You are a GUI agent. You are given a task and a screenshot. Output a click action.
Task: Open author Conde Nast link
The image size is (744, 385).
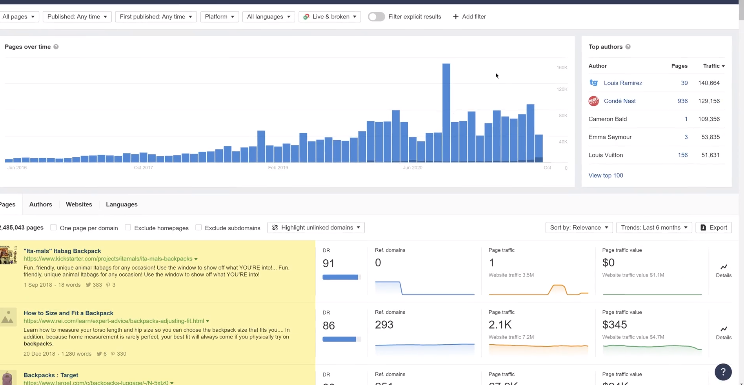pos(619,101)
